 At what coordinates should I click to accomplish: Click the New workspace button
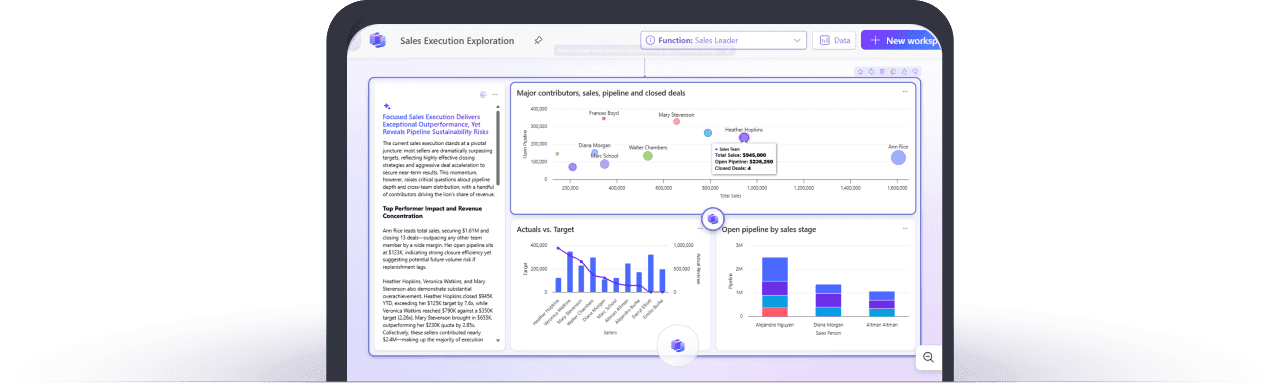click(901, 40)
